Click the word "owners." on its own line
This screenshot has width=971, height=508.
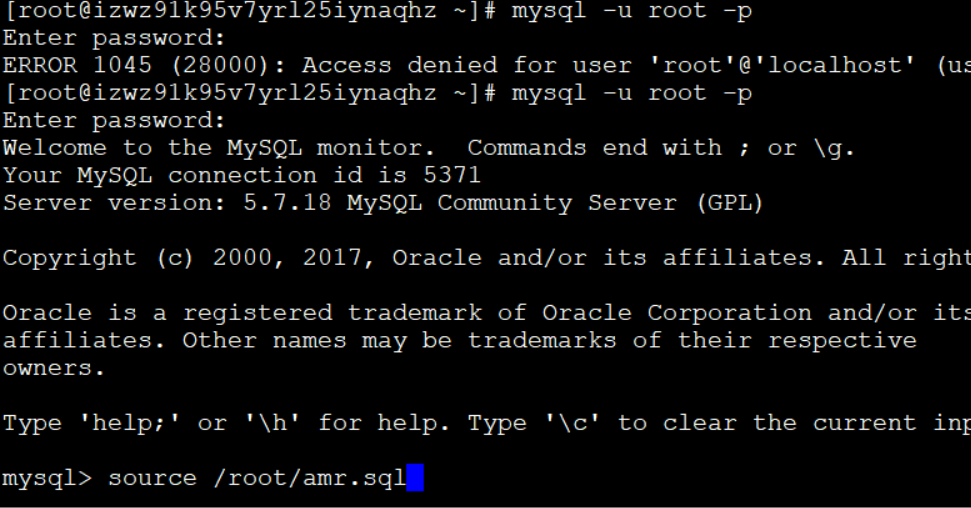pos(54,368)
